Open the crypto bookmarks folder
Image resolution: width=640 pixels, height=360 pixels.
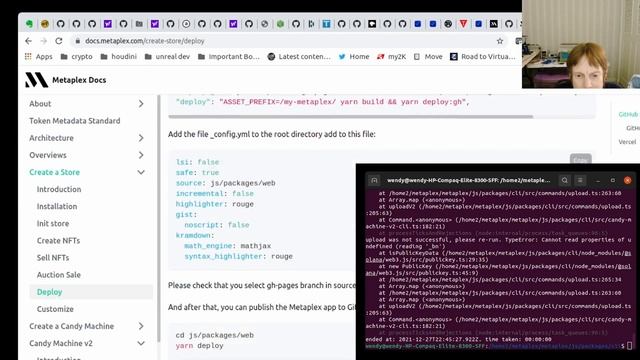pyautogui.click(x=76, y=57)
